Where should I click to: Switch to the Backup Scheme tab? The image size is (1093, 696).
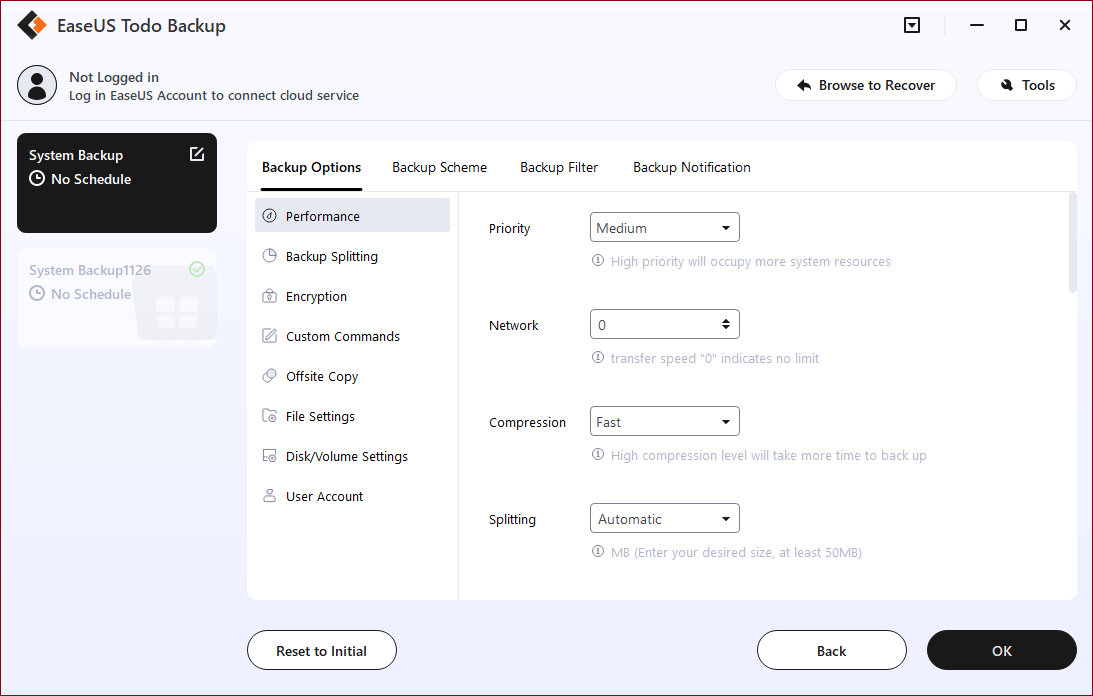(439, 167)
